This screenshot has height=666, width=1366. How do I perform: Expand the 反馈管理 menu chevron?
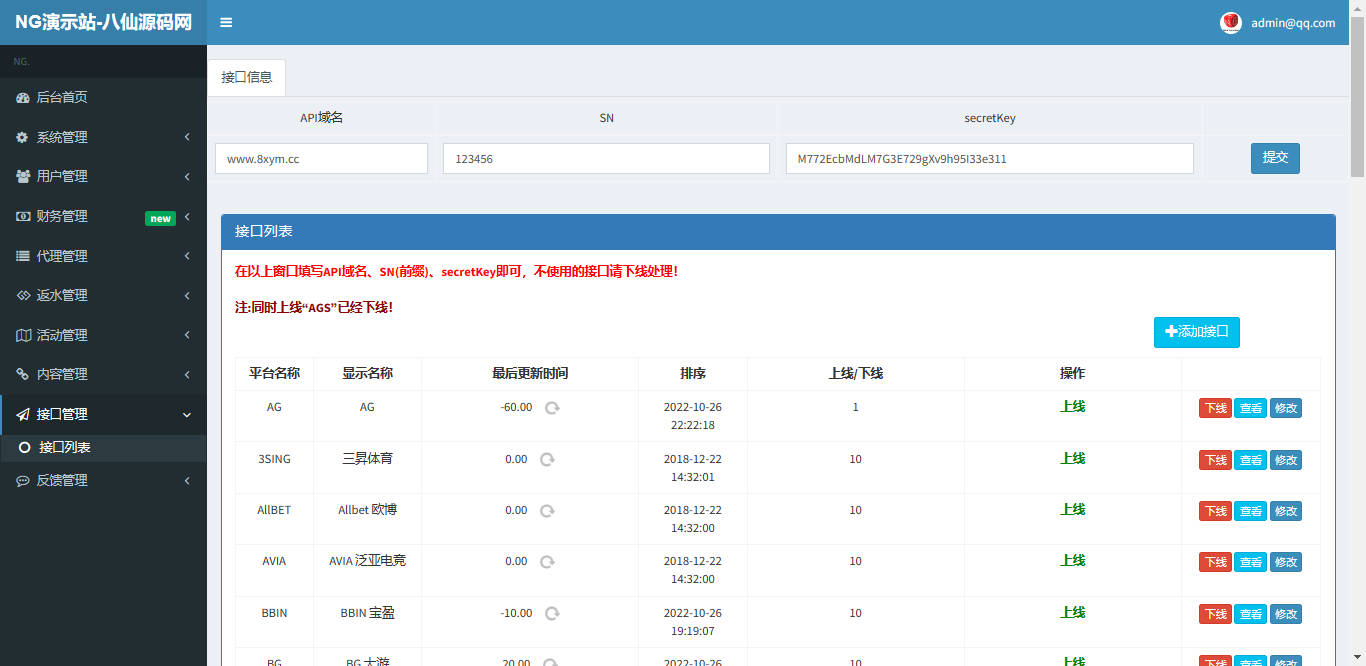point(187,480)
